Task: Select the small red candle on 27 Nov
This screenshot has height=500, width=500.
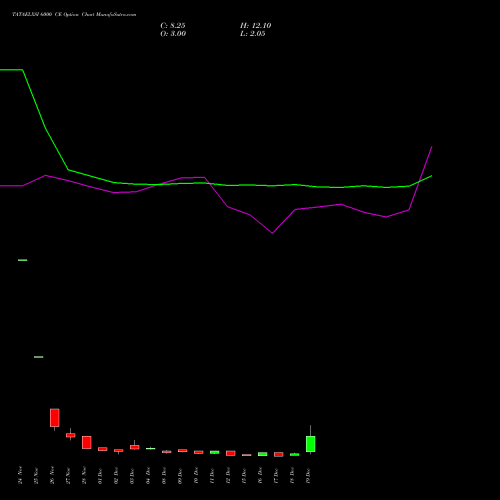Action: pos(71,435)
